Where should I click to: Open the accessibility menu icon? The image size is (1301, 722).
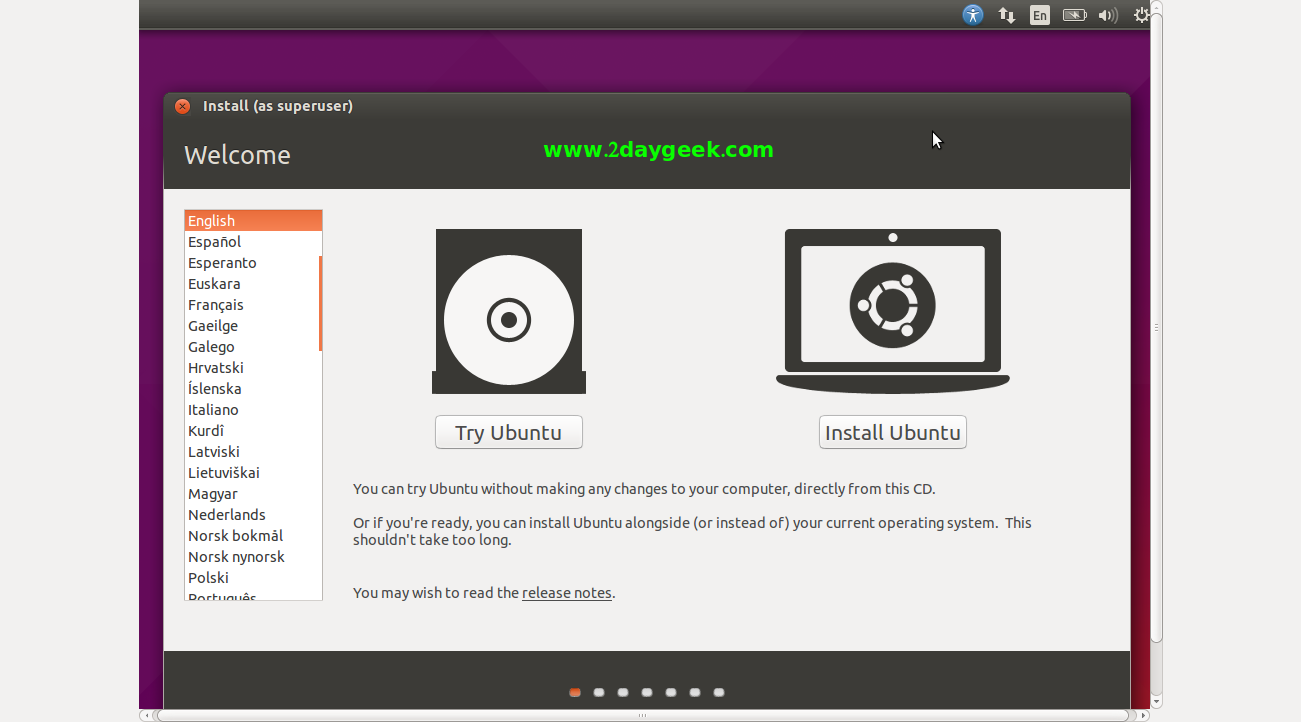click(x=973, y=15)
